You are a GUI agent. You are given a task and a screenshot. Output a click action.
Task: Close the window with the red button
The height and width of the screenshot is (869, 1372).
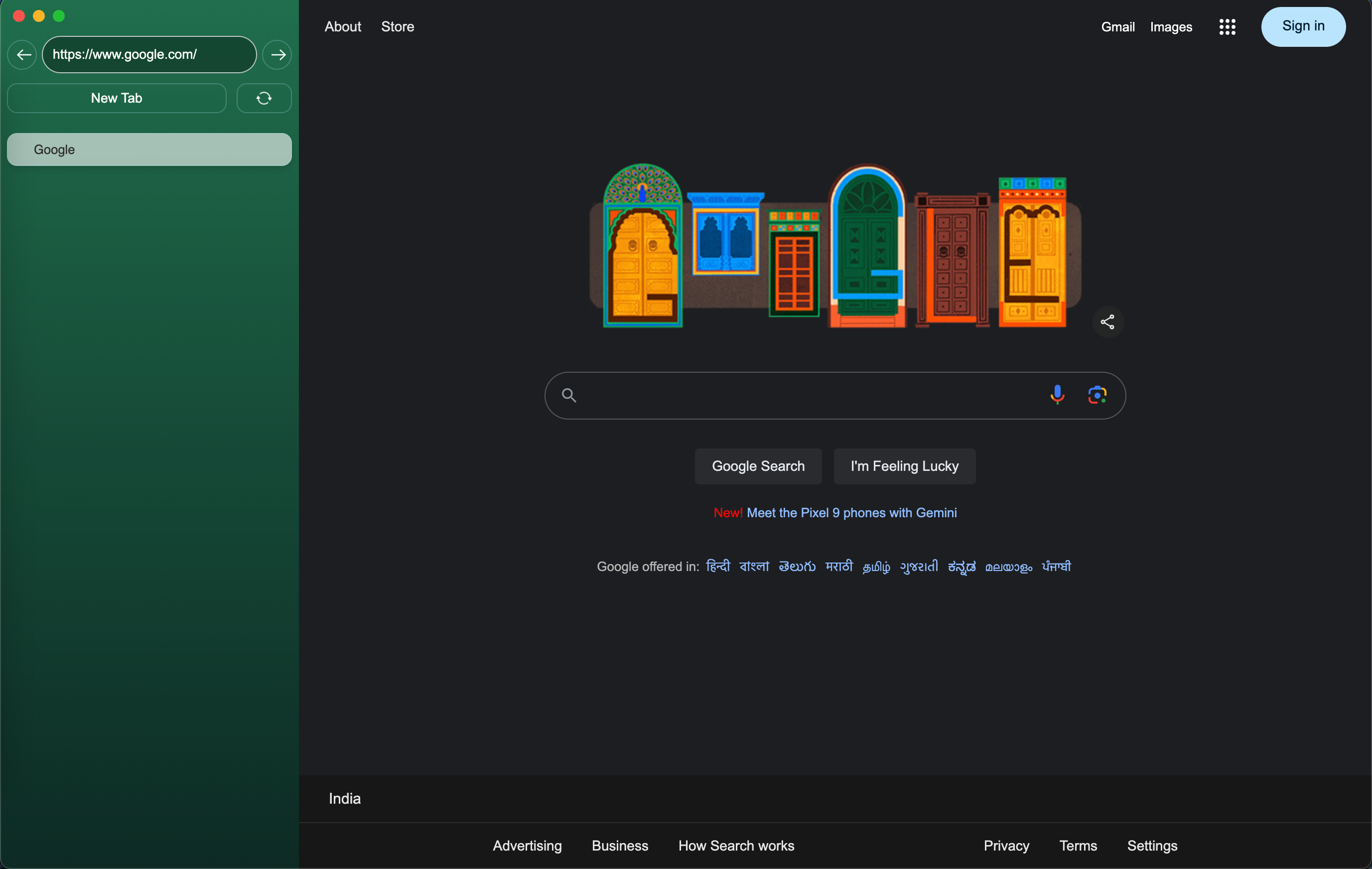click(19, 16)
